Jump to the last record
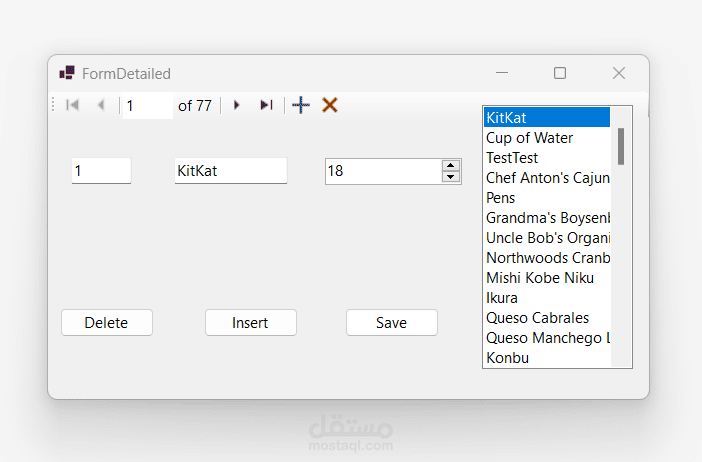The height and width of the screenshot is (462, 702). click(x=265, y=105)
